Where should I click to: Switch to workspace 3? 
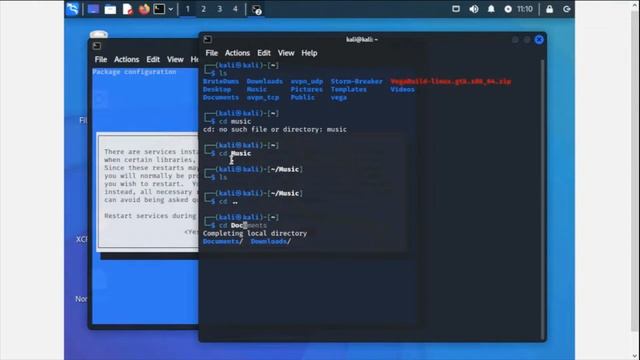pyautogui.click(x=219, y=9)
